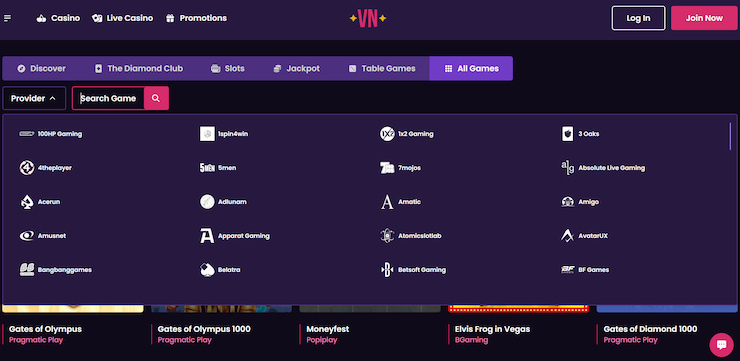Click the 100HP Gaming logo icon
Viewport: 740px width, 361px height.
tap(27, 134)
